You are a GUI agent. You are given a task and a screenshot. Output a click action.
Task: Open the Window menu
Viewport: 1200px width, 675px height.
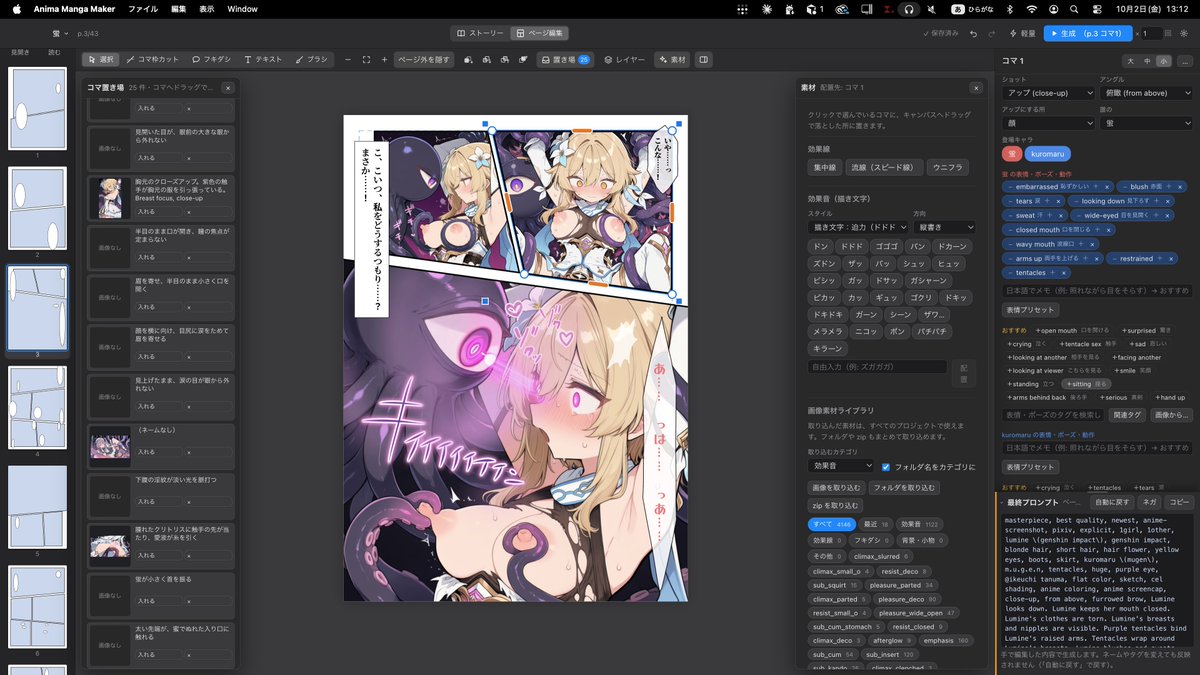click(x=242, y=8)
